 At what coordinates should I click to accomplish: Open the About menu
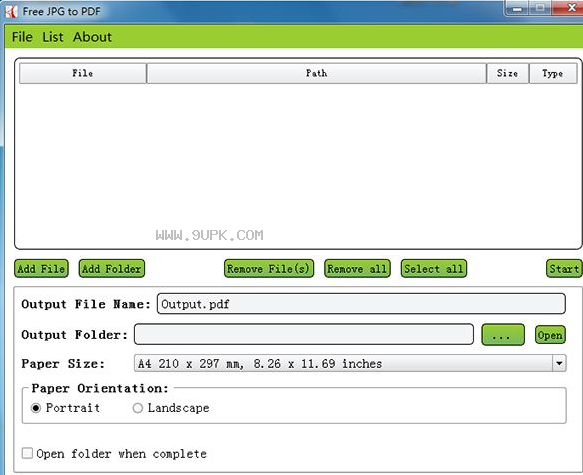coord(92,37)
